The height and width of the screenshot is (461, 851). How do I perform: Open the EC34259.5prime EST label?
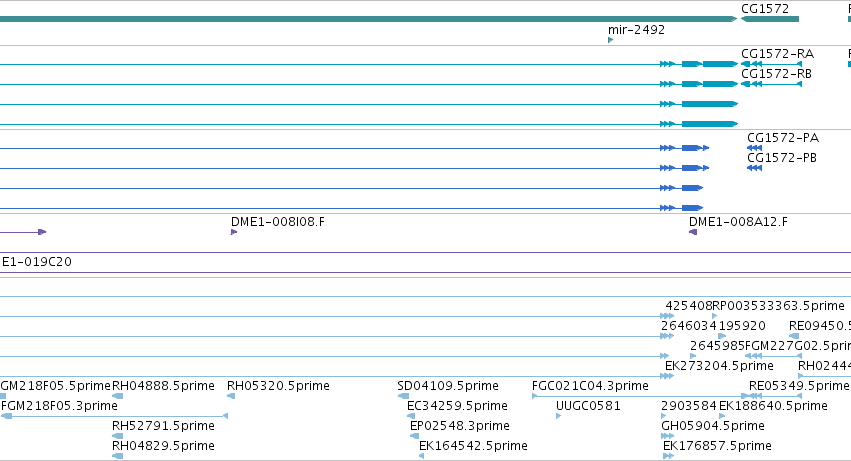457,406
